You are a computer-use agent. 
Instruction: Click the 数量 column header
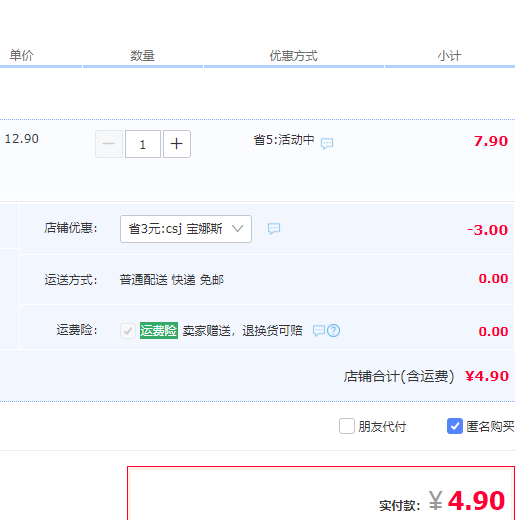142,56
